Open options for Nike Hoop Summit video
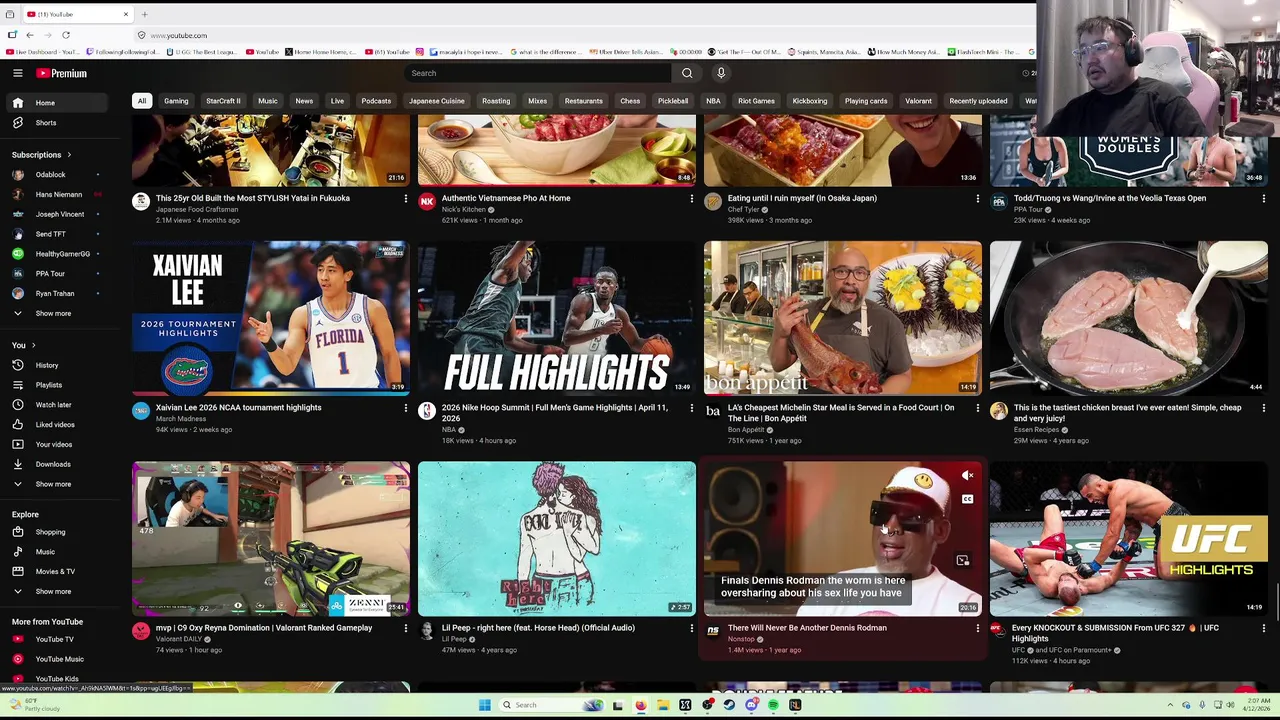 (691, 408)
